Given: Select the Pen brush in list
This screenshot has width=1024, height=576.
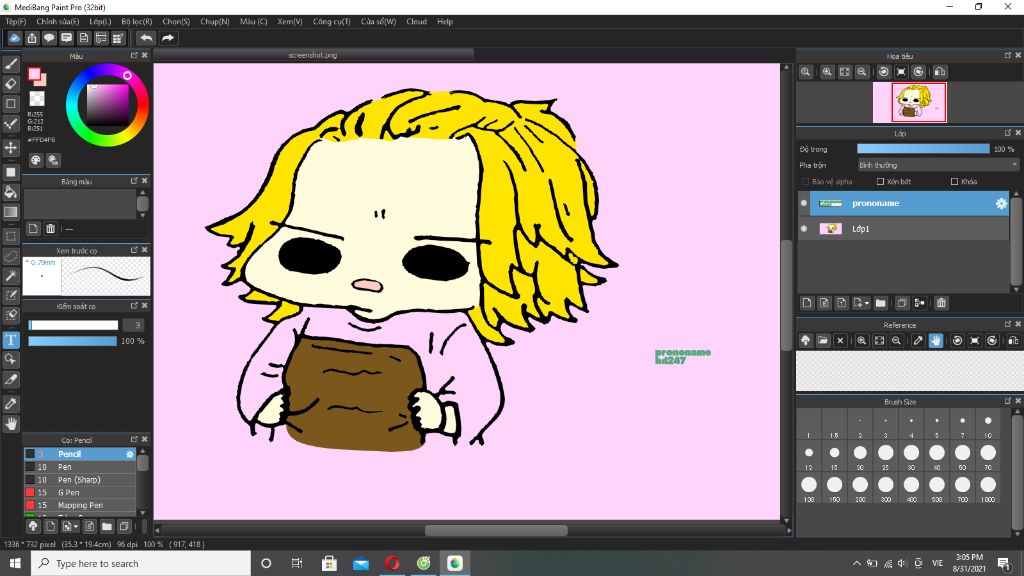Looking at the screenshot, I should click(x=80, y=467).
